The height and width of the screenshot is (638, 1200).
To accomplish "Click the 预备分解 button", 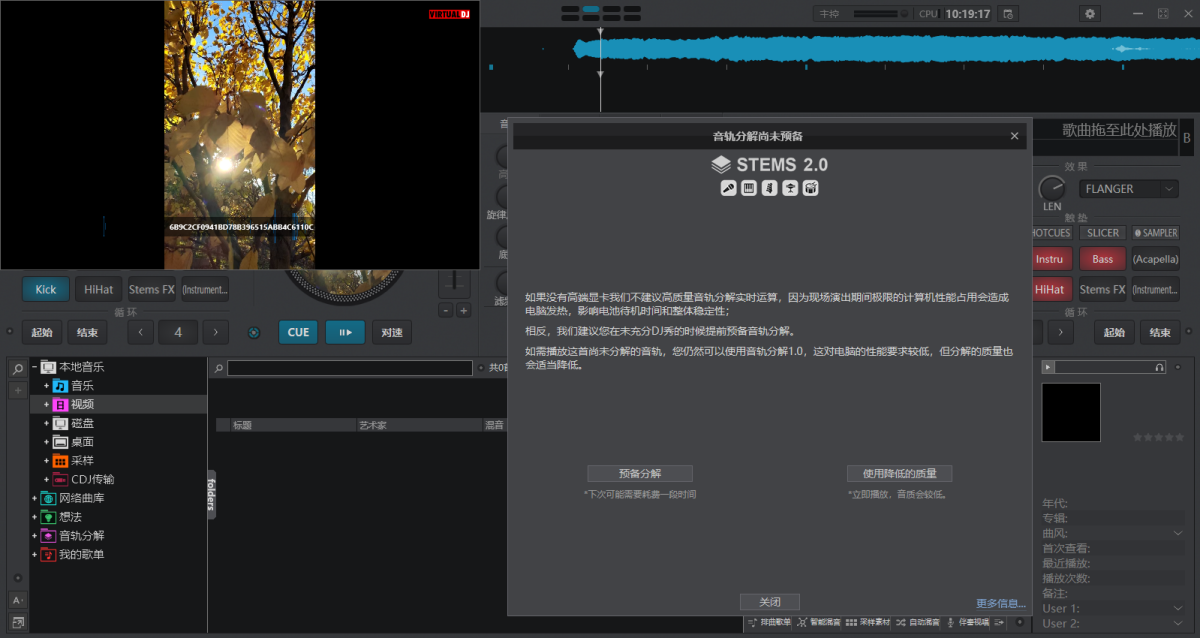I will (640, 473).
